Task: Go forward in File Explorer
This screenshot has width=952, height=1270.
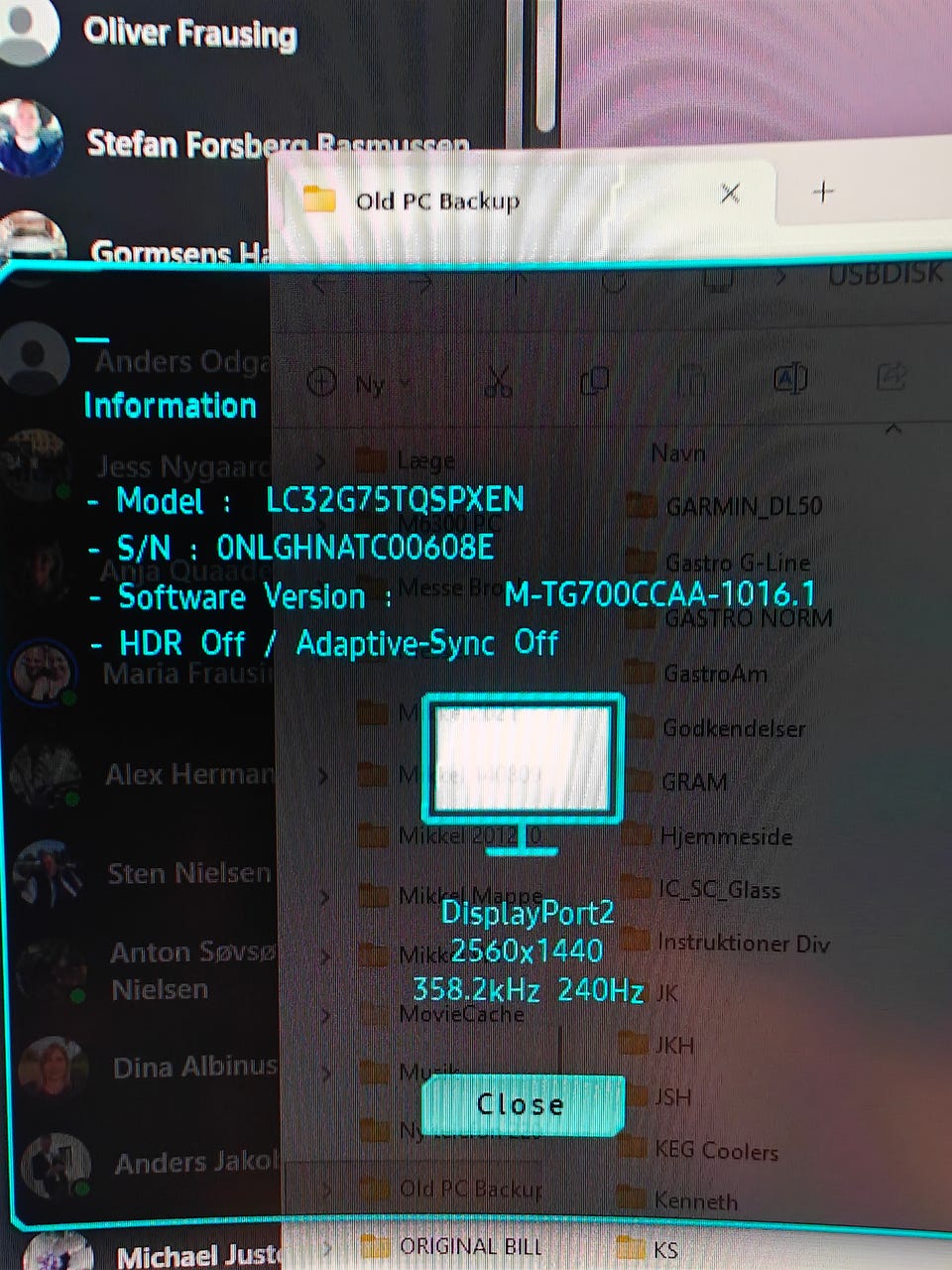Action: point(420,285)
